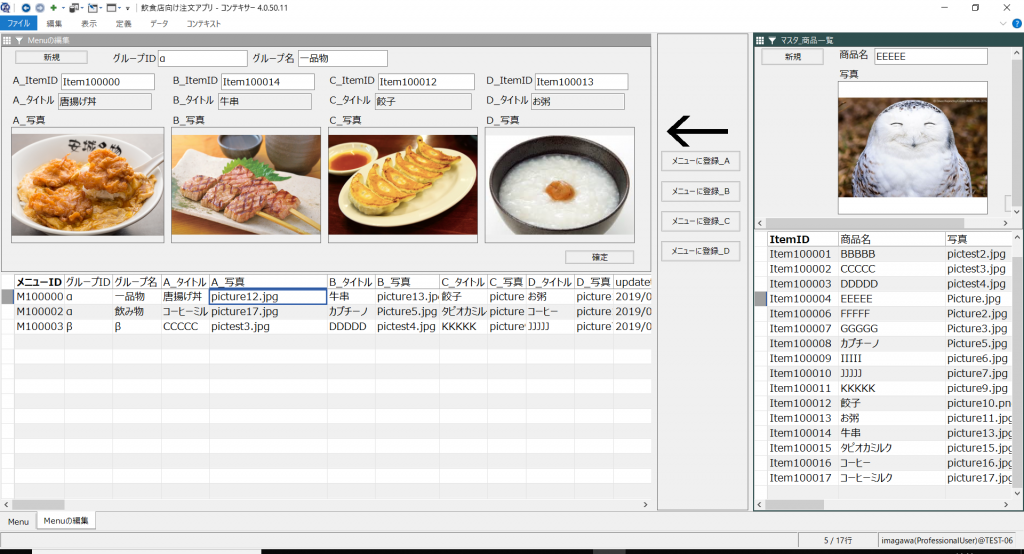Switch to the Menu tab at bottom
1024x554 pixels.
18,521
